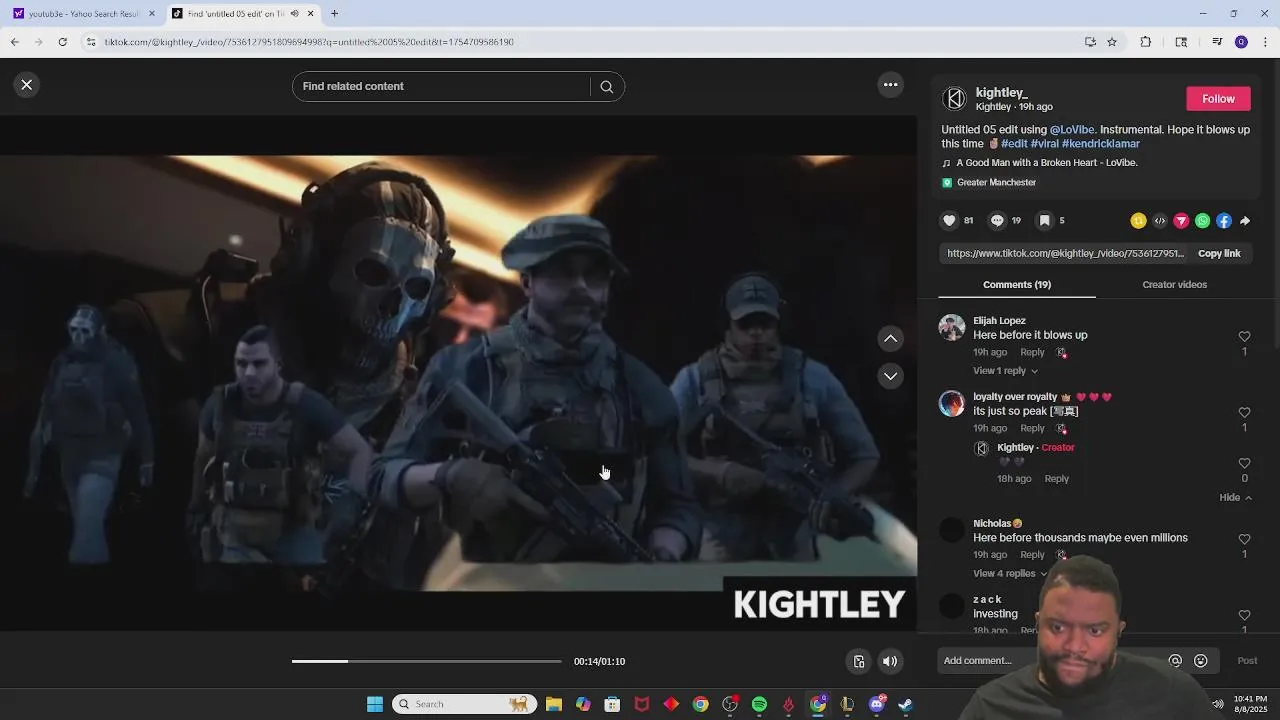This screenshot has width=1280, height=720.
Task: Like Kightley creator's reply
Action: point(1244,464)
